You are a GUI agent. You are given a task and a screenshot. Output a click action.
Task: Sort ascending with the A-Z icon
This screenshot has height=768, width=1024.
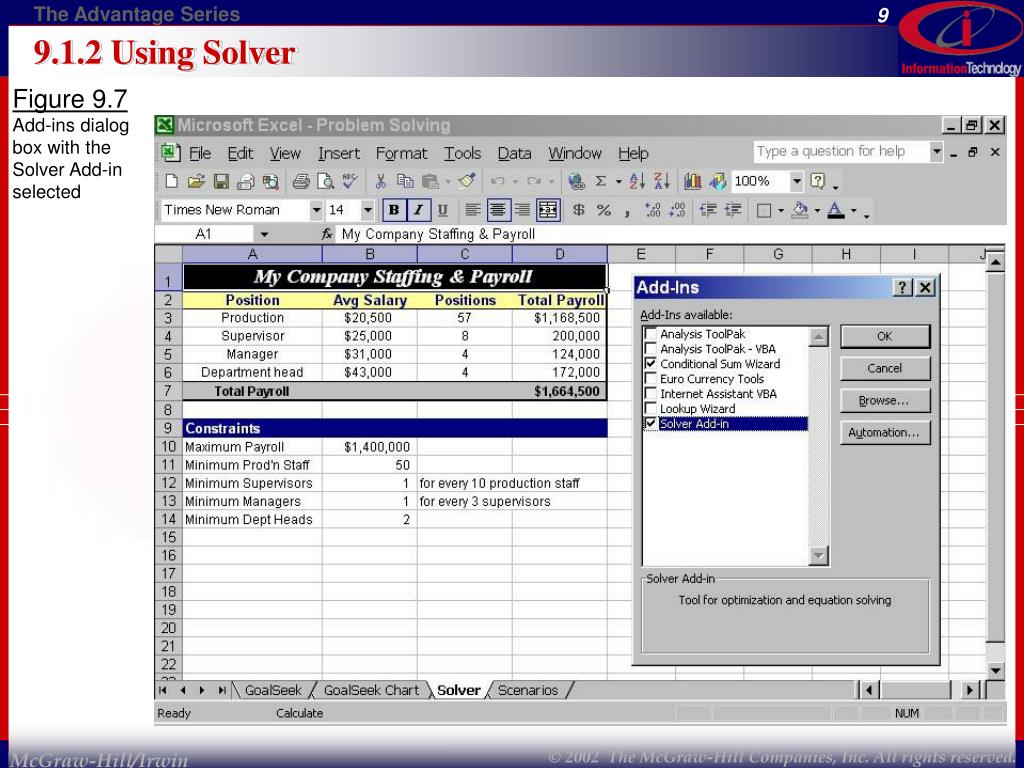pos(637,181)
